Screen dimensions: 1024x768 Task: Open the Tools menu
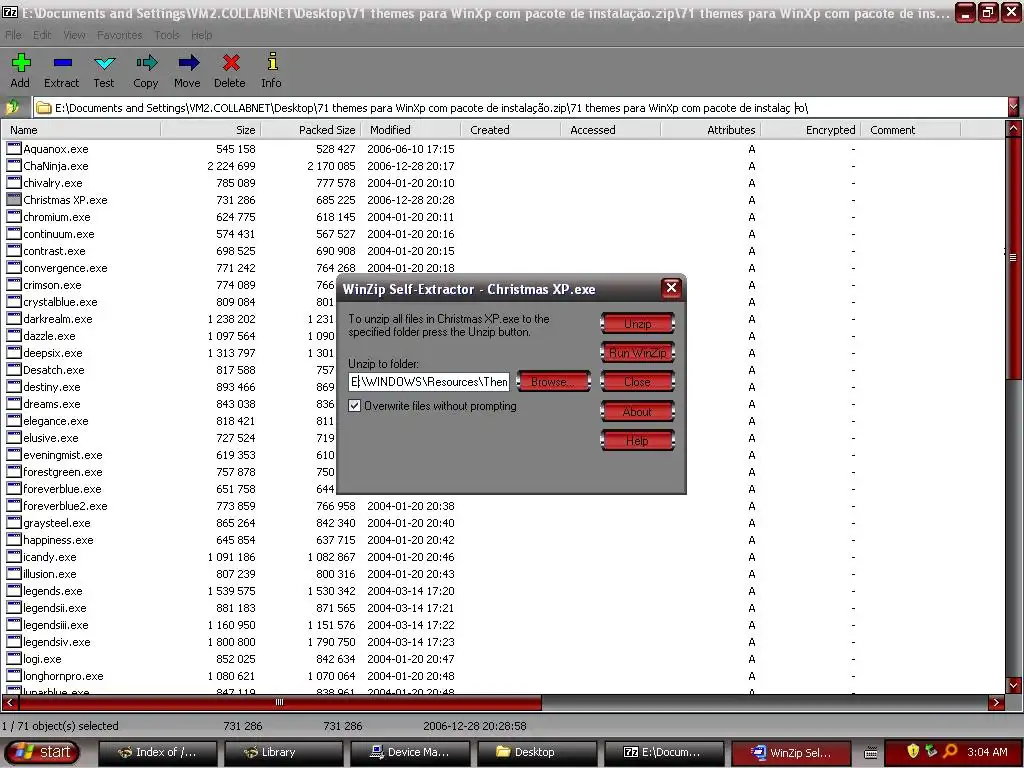(167, 35)
